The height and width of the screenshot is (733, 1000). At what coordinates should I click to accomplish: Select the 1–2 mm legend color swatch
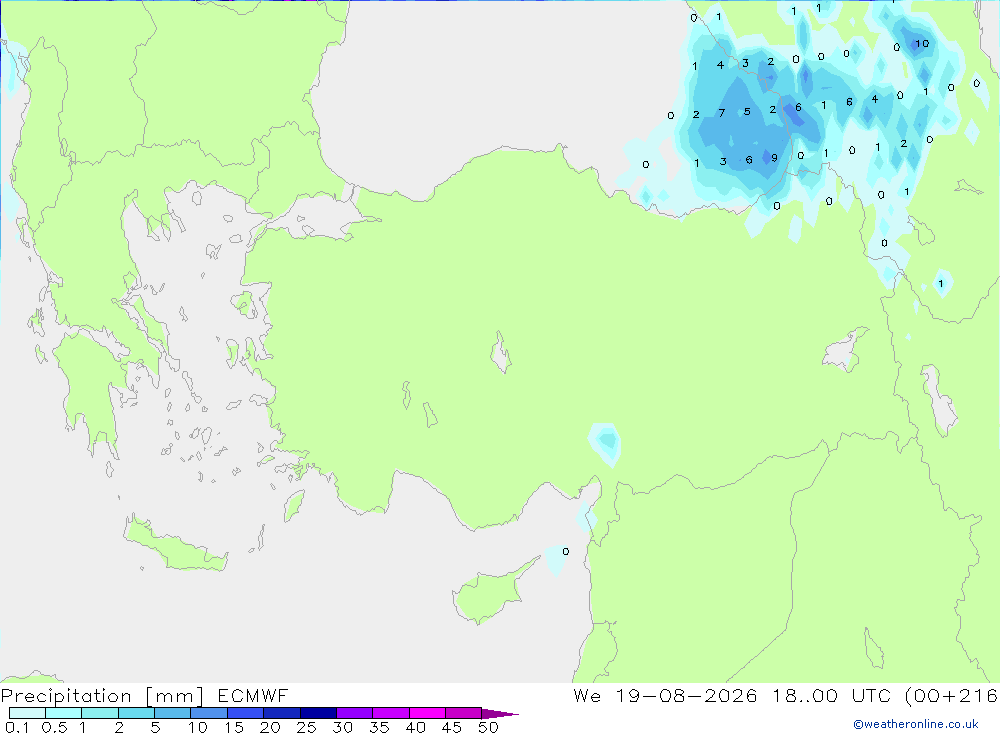pyautogui.click(x=99, y=713)
